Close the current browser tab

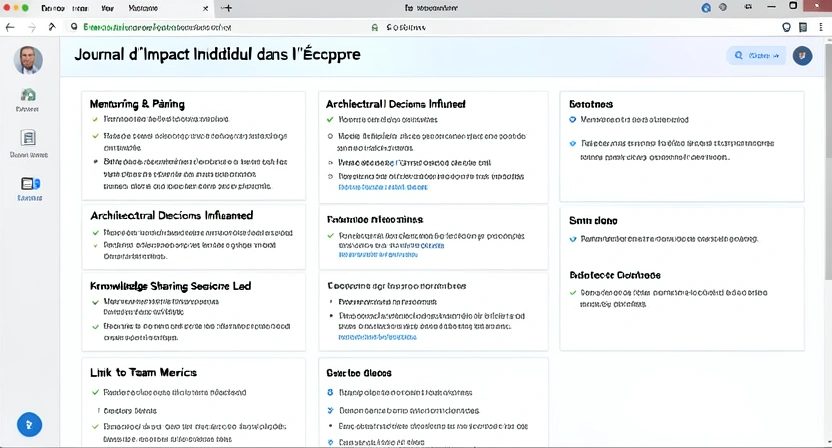click(x=205, y=8)
